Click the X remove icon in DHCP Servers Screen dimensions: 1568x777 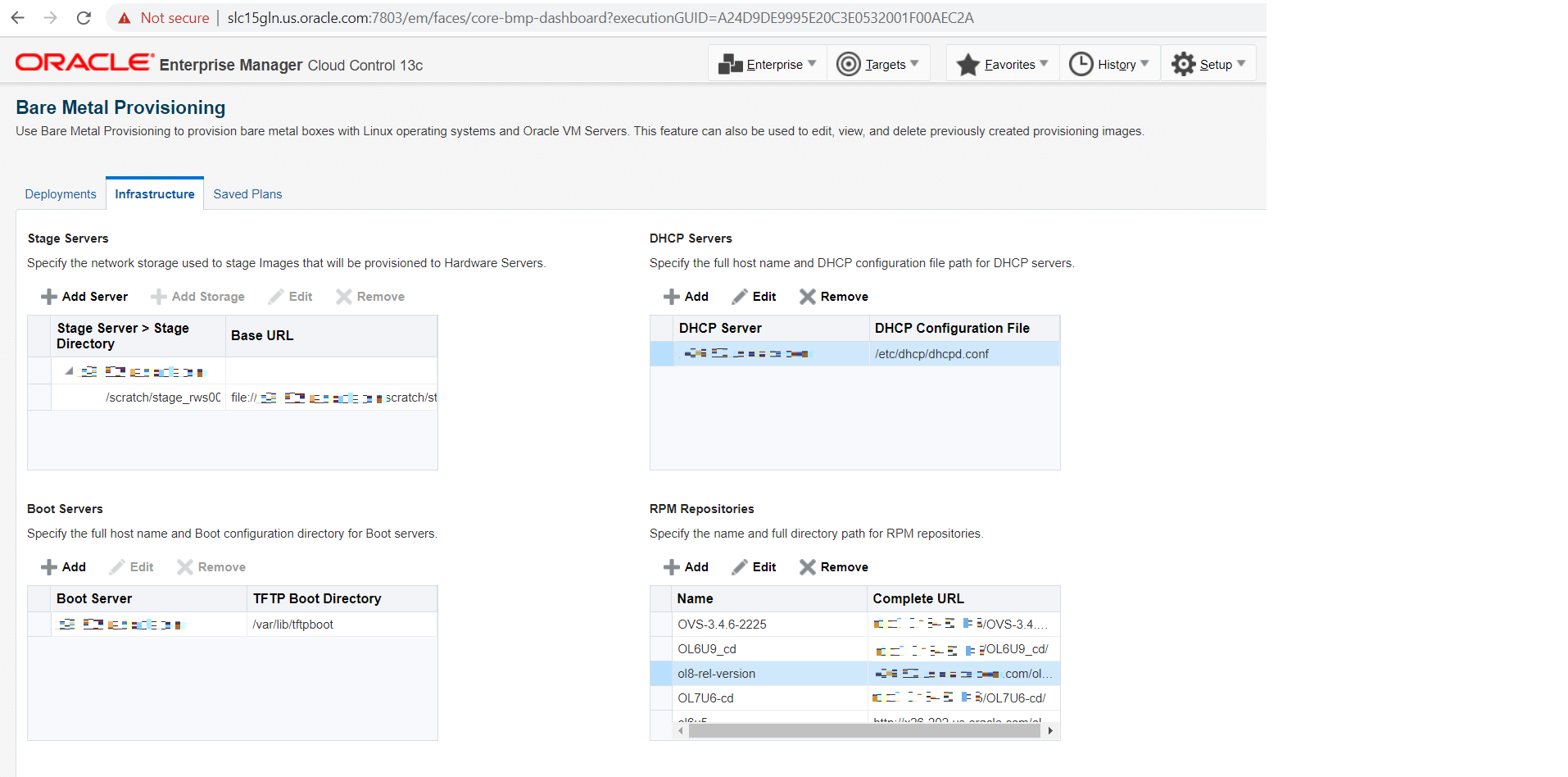pos(808,297)
